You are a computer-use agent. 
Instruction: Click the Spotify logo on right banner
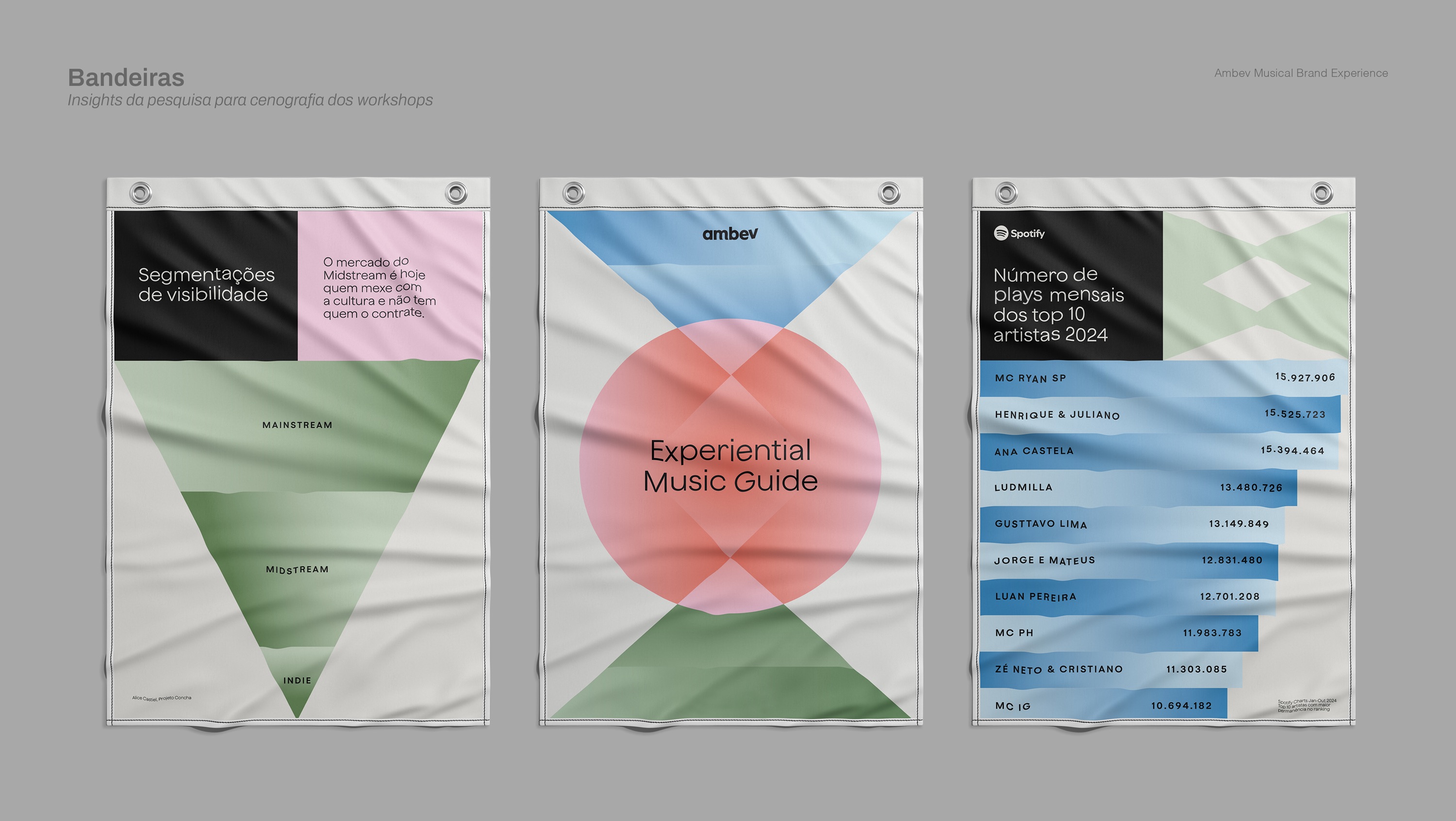click(x=1019, y=233)
